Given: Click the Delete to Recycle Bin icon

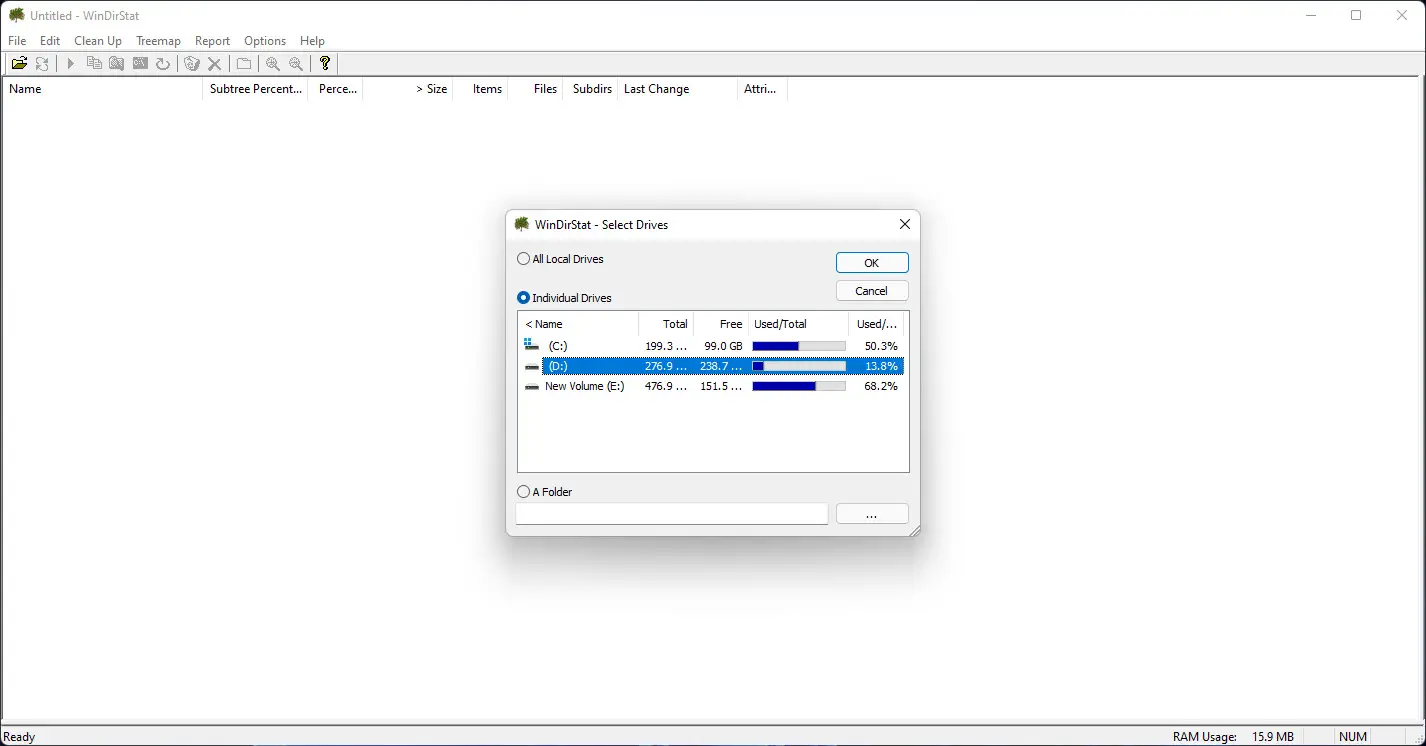Looking at the screenshot, I should (192, 64).
